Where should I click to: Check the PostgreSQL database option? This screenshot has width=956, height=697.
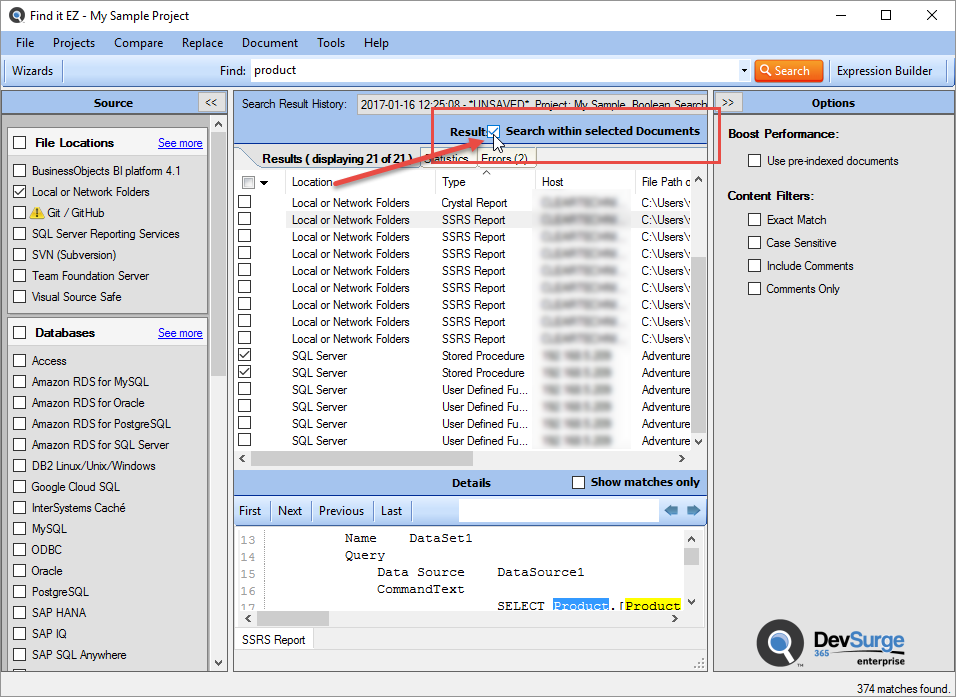20,592
